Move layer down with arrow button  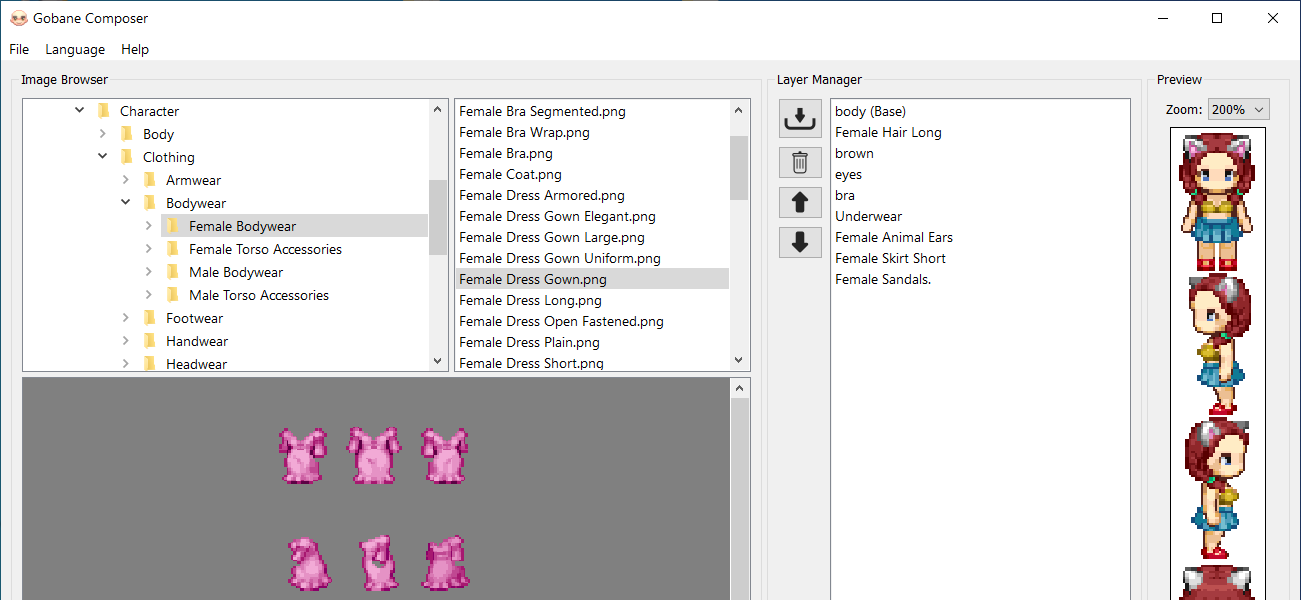800,243
